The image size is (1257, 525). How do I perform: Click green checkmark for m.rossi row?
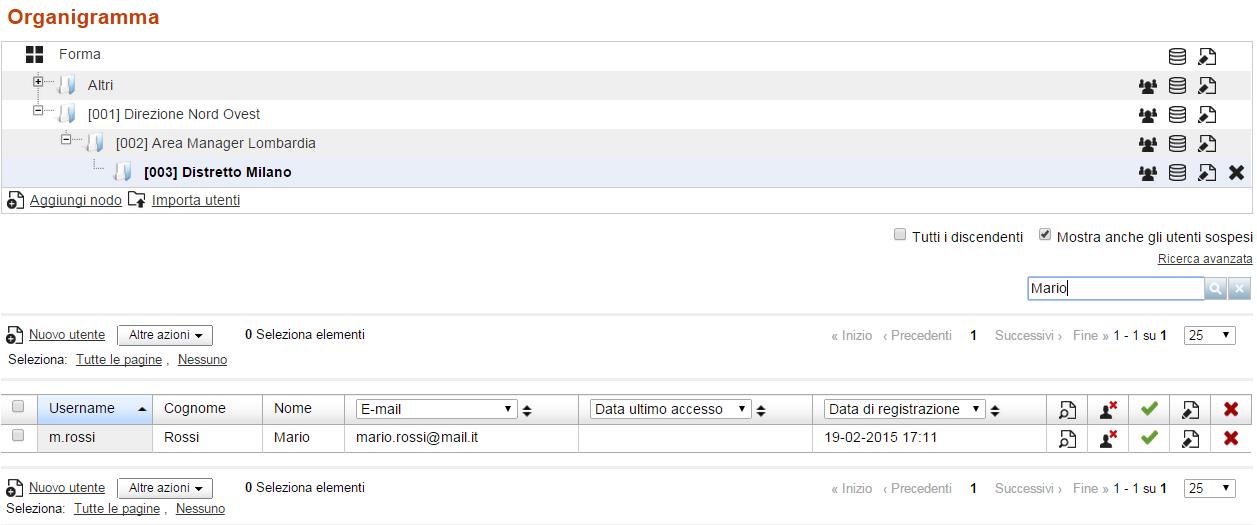click(x=1149, y=437)
